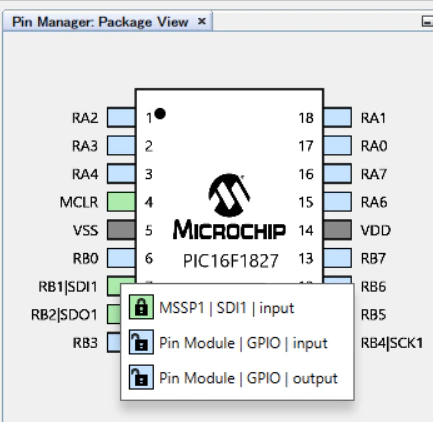The height and width of the screenshot is (422, 433).
Task: Click pin 13 RB7 pad
Action: tap(338, 258)
